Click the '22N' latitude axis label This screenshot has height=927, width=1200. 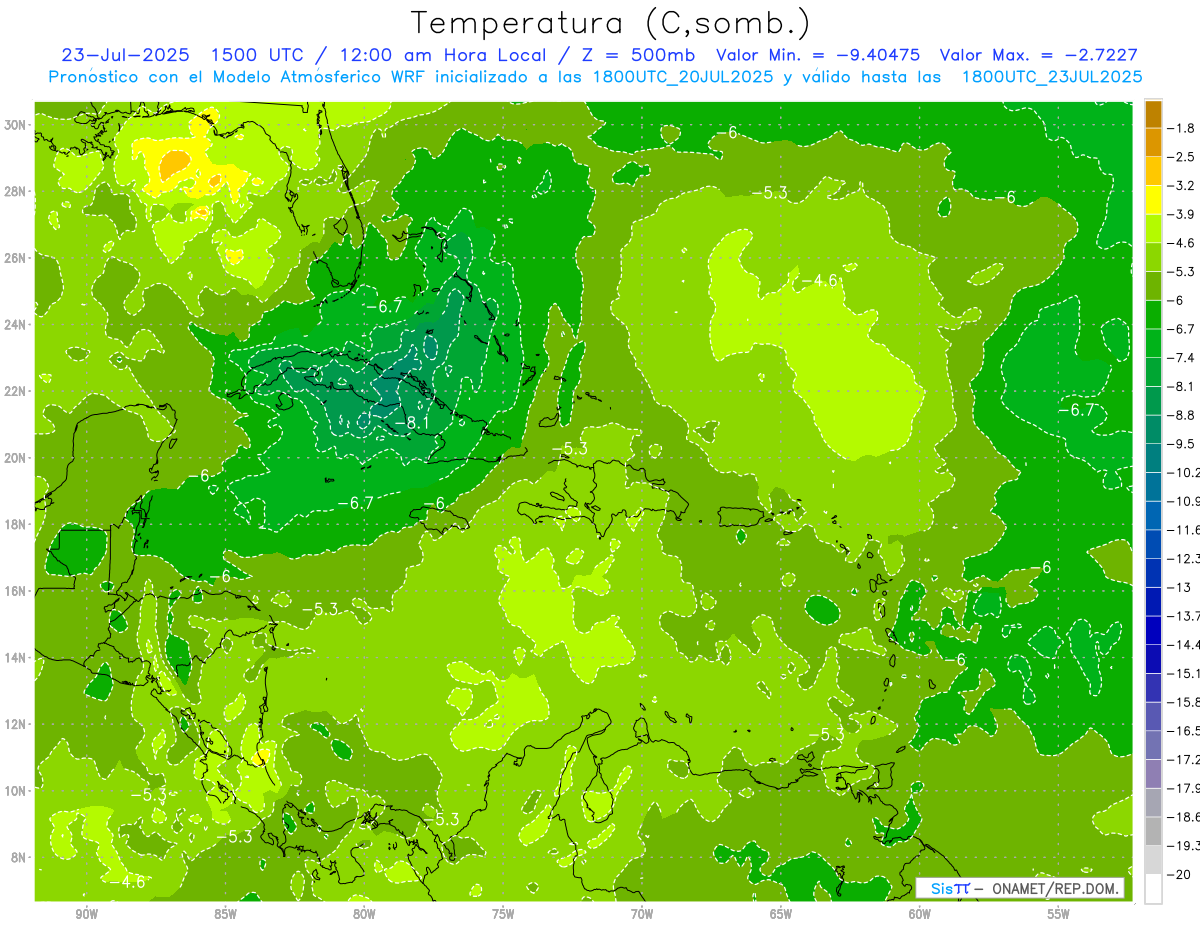[x=16, y=391]
